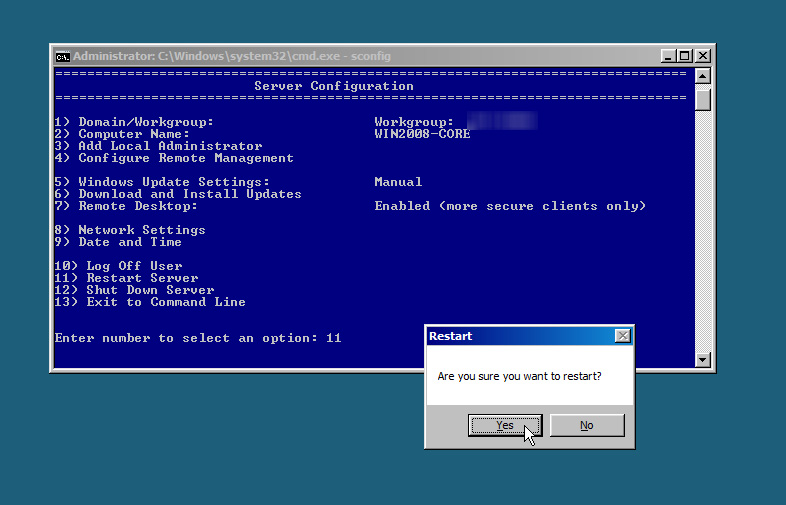Click '1) Domain/Workgroup:' line
Screen dimensions: 786x505
coord(134,122)
